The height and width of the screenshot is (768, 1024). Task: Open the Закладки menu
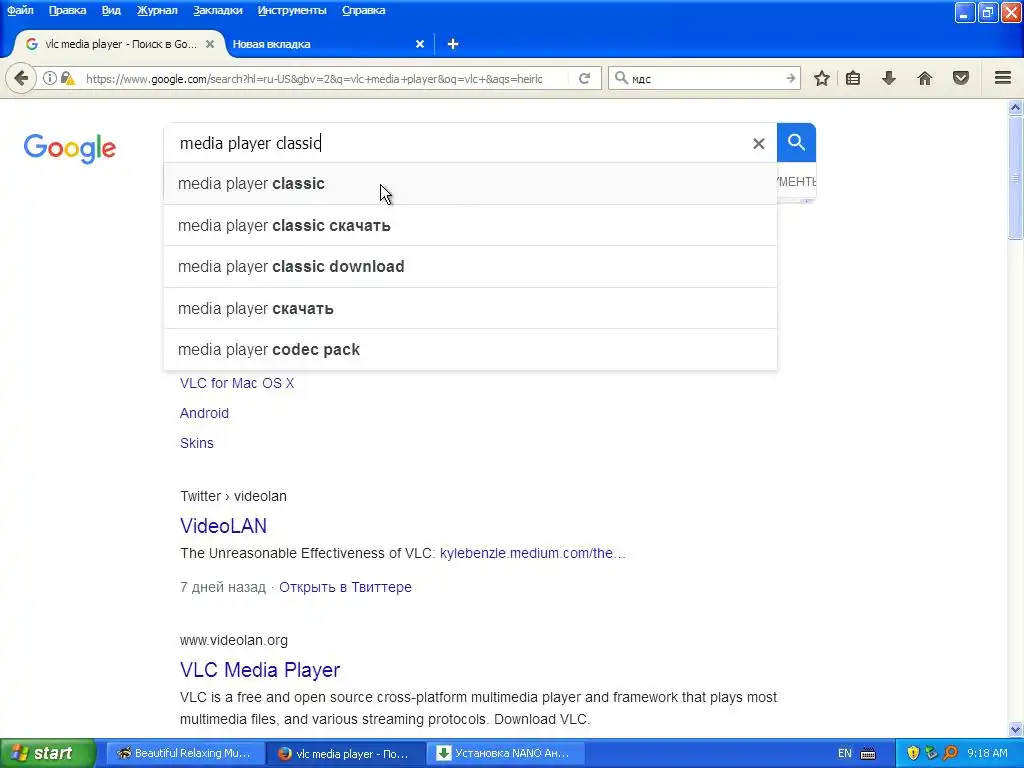tap(217, 10)
